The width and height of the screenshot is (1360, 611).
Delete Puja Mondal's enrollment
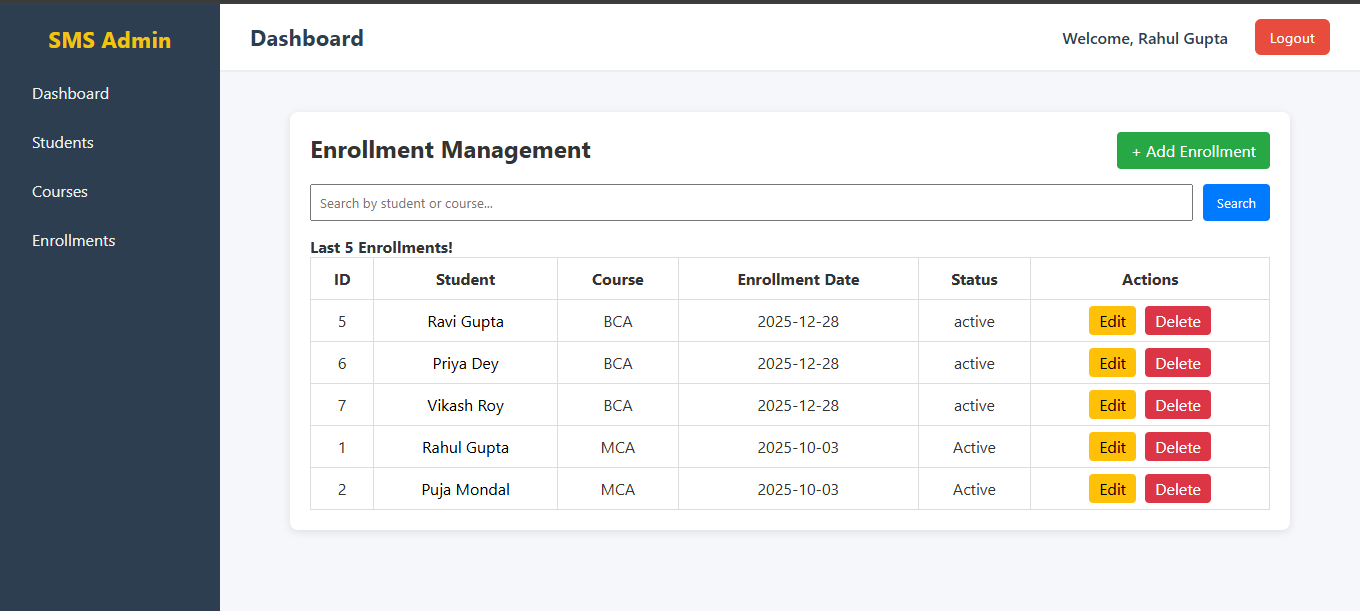(x=1178, y=489)
